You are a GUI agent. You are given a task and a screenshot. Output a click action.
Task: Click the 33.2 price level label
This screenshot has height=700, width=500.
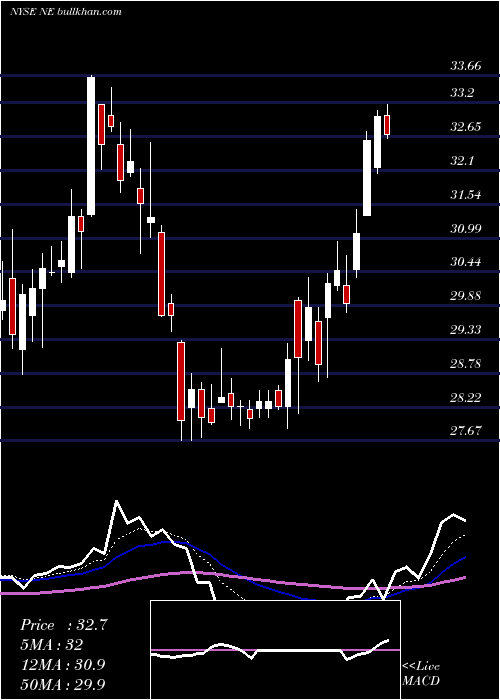(462, 93)
